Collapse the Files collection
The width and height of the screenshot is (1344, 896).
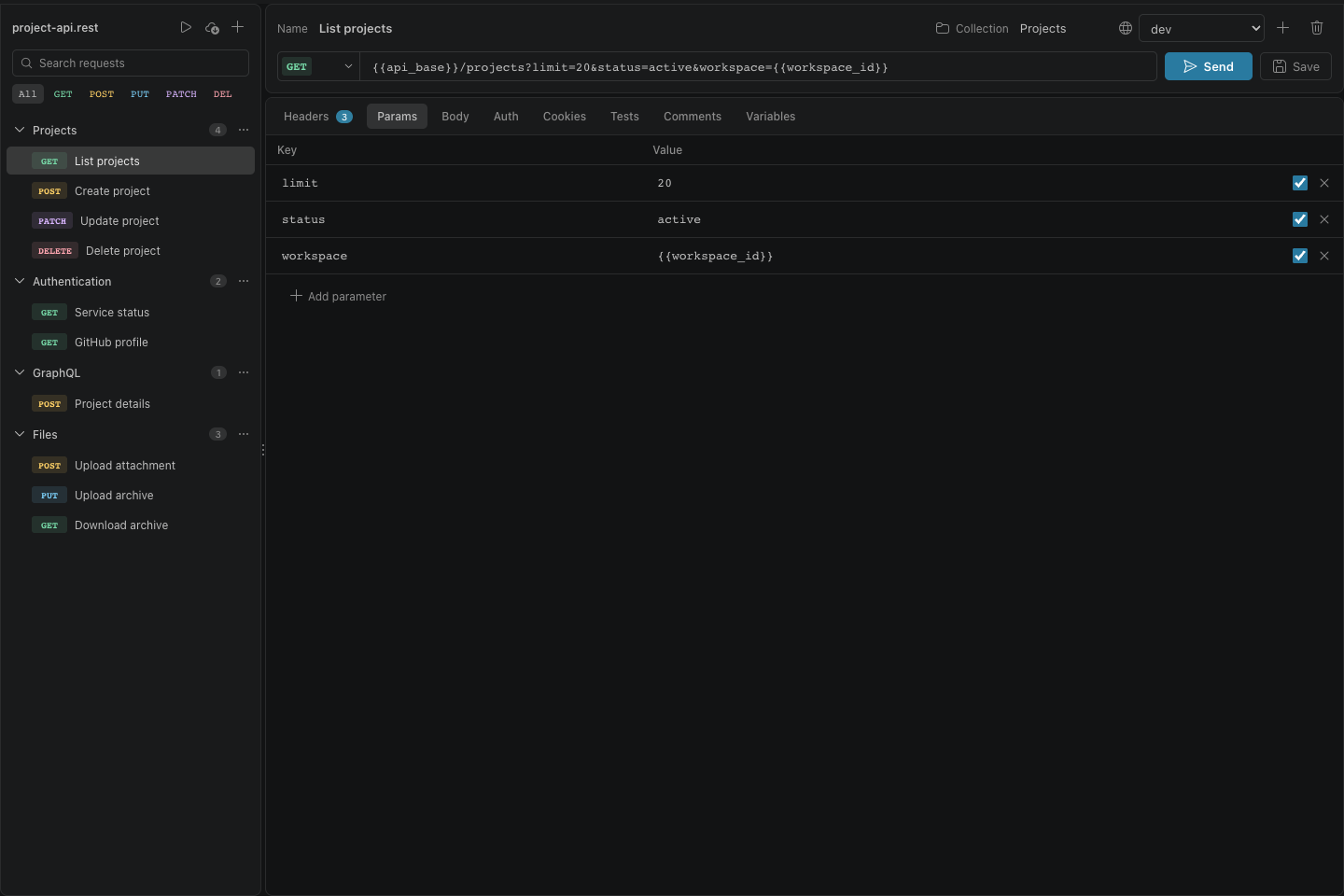(x=20, y=434)
